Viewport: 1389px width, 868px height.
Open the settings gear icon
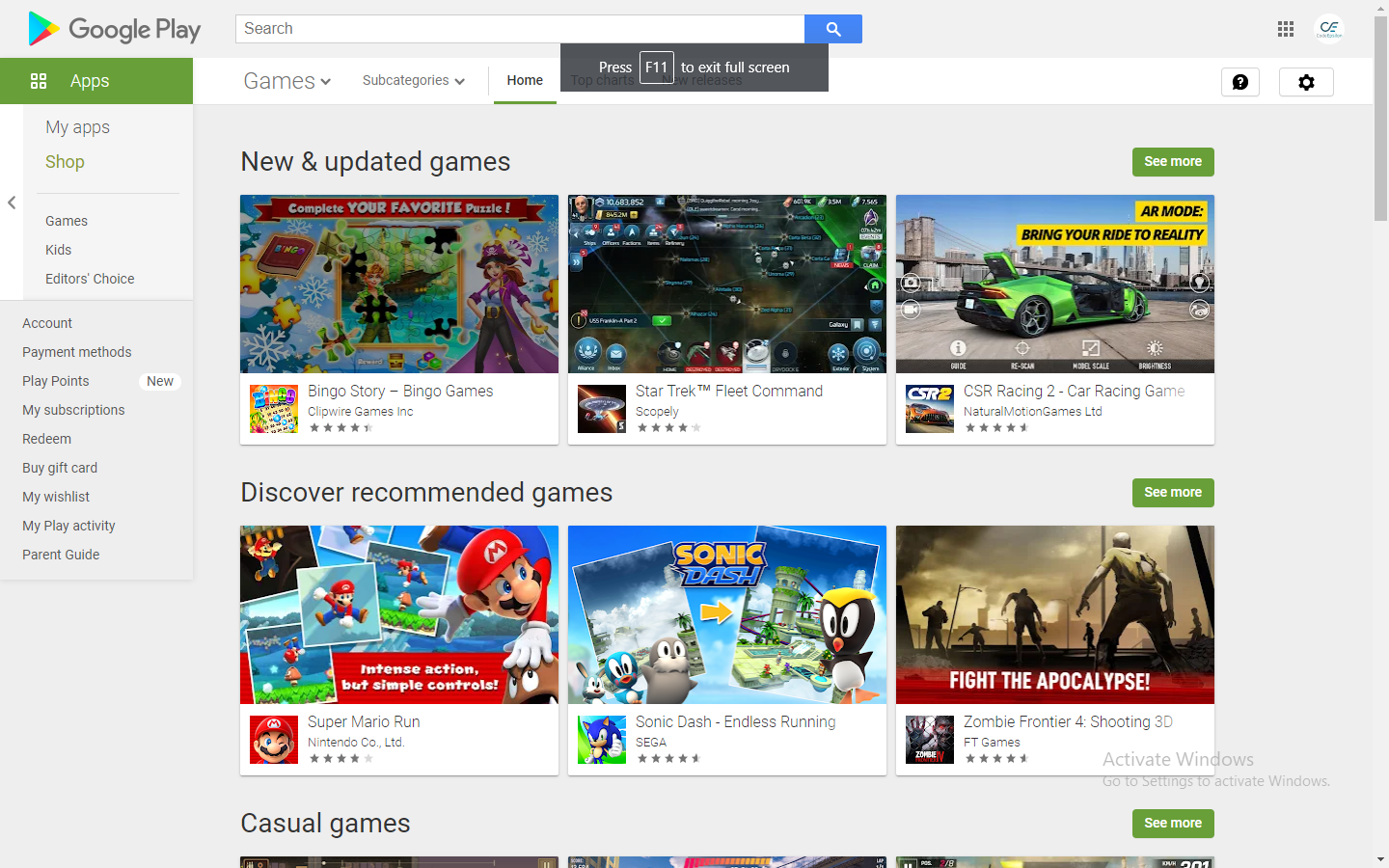(x=1305, y=82)
